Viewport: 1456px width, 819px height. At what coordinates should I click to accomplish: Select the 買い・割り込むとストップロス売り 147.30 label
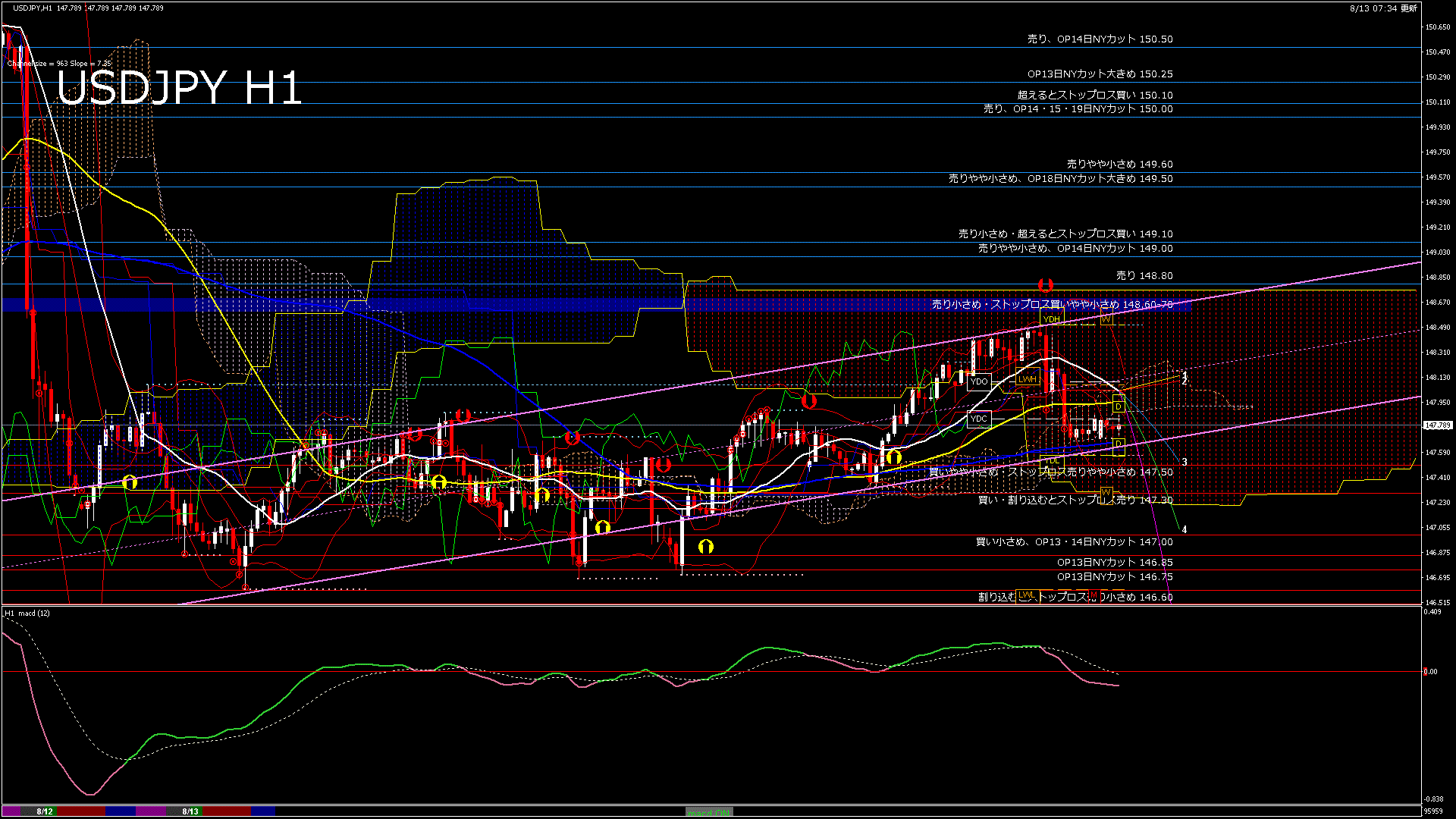pos(1075,500)
